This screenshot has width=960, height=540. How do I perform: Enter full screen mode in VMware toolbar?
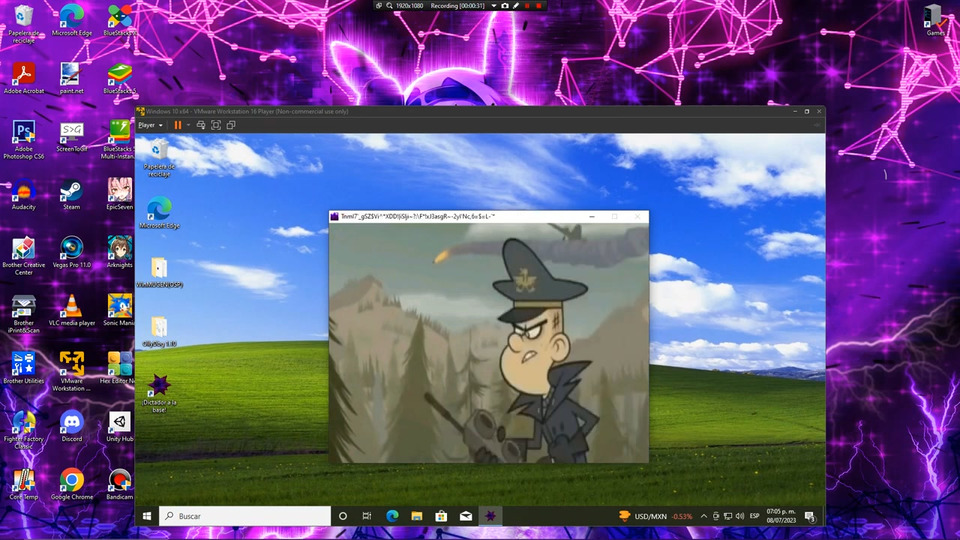216,125
